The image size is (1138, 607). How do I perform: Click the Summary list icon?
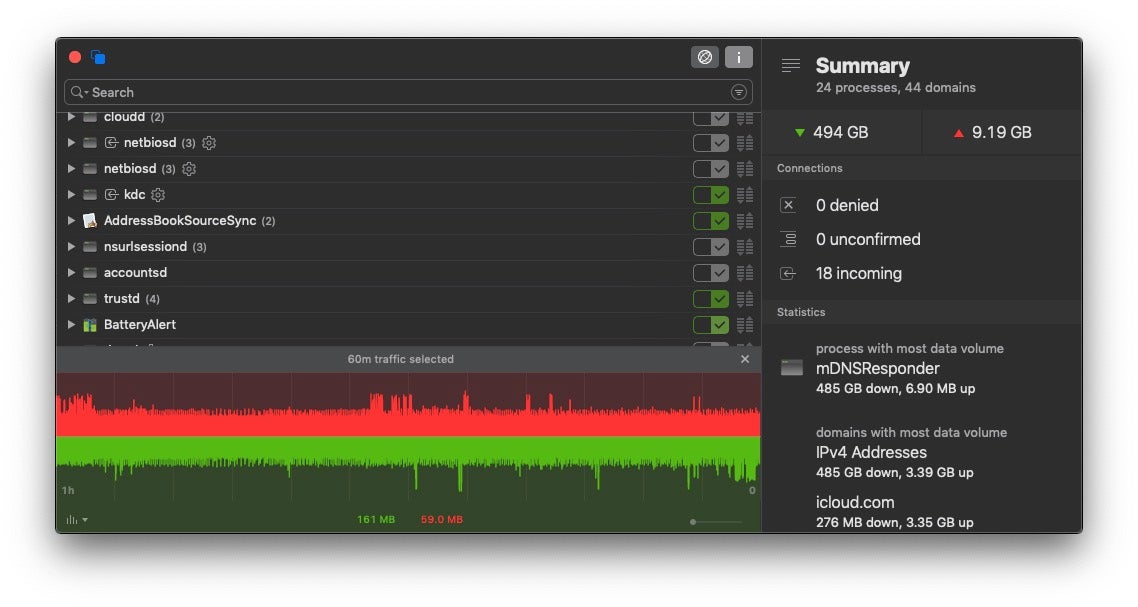791,66
